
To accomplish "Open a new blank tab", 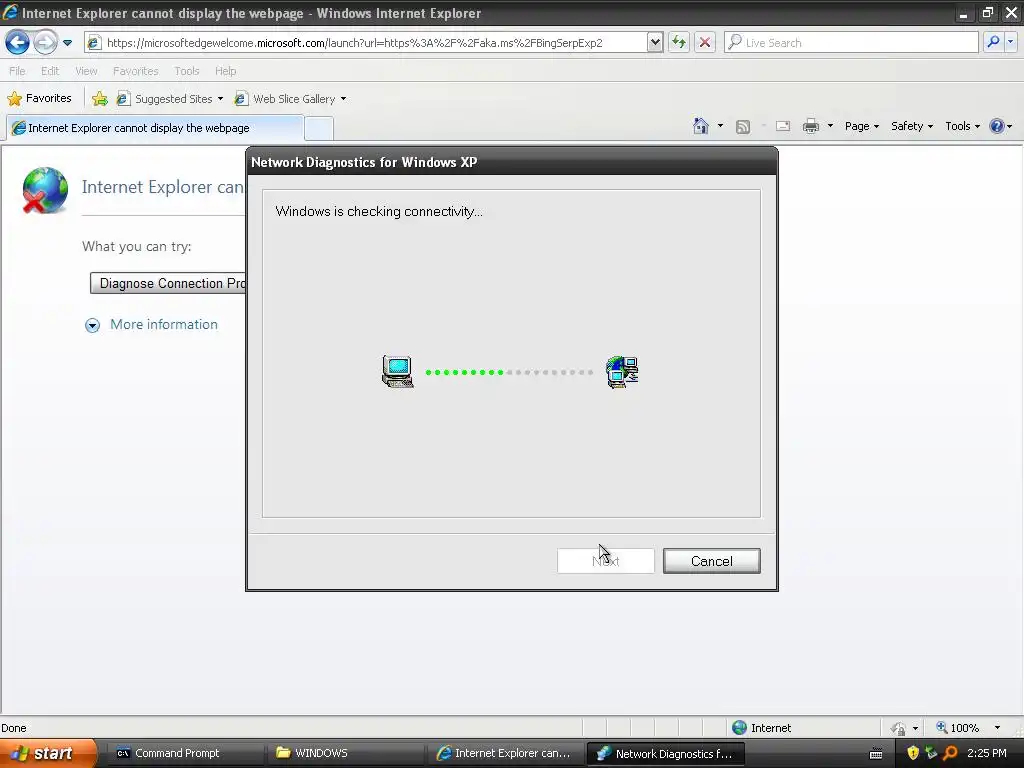I will 319,128.
